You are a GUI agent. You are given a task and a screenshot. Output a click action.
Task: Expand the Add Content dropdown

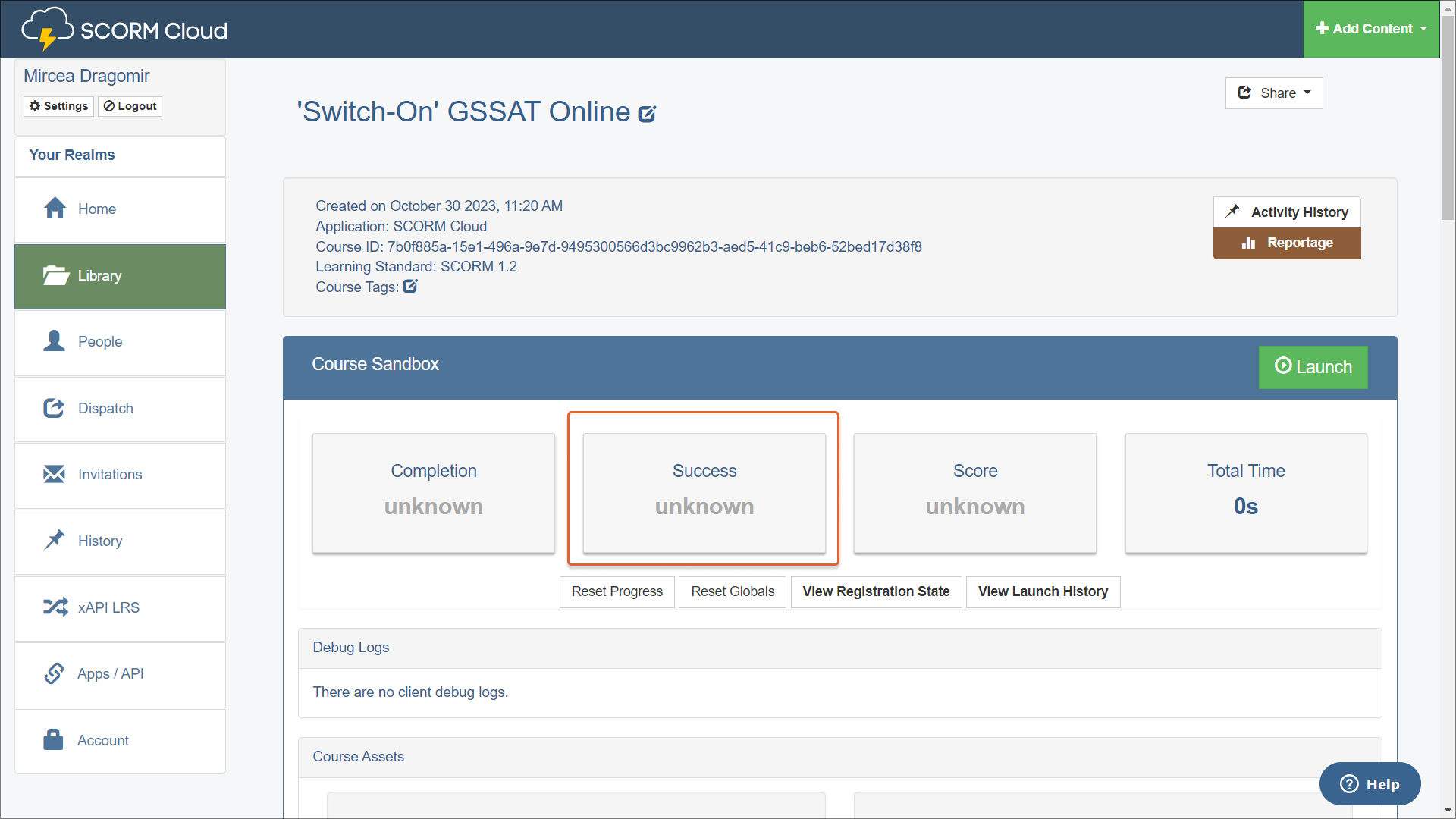[x=1371, y=29]
